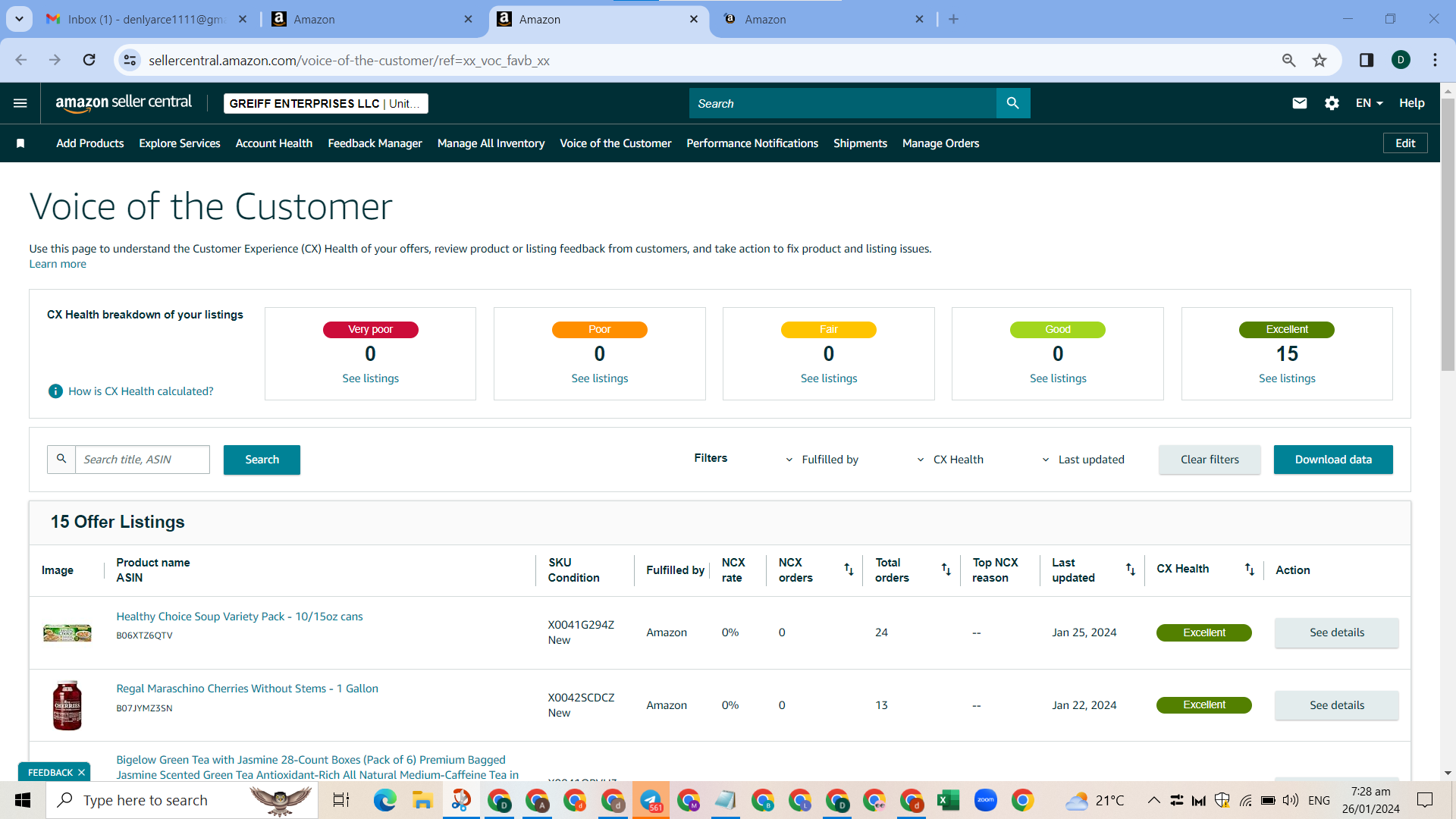Open Microsoft Edge from the taskbar
The image size is (1456, 819).
[384, 800]
